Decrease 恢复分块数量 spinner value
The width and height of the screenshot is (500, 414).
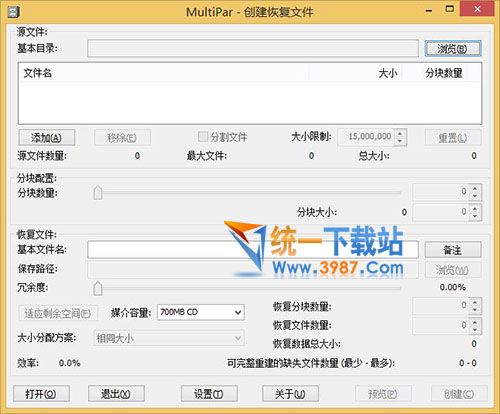tap(475, 309)
